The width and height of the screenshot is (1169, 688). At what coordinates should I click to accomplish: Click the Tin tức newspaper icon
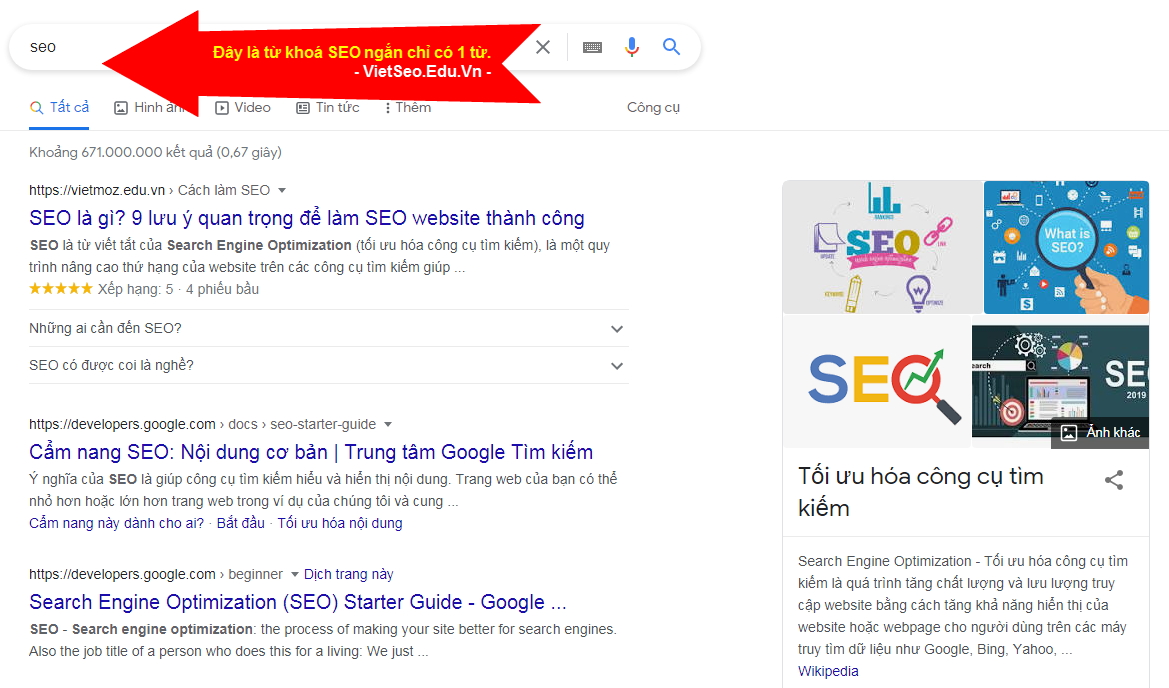click(x=301, y=107)
